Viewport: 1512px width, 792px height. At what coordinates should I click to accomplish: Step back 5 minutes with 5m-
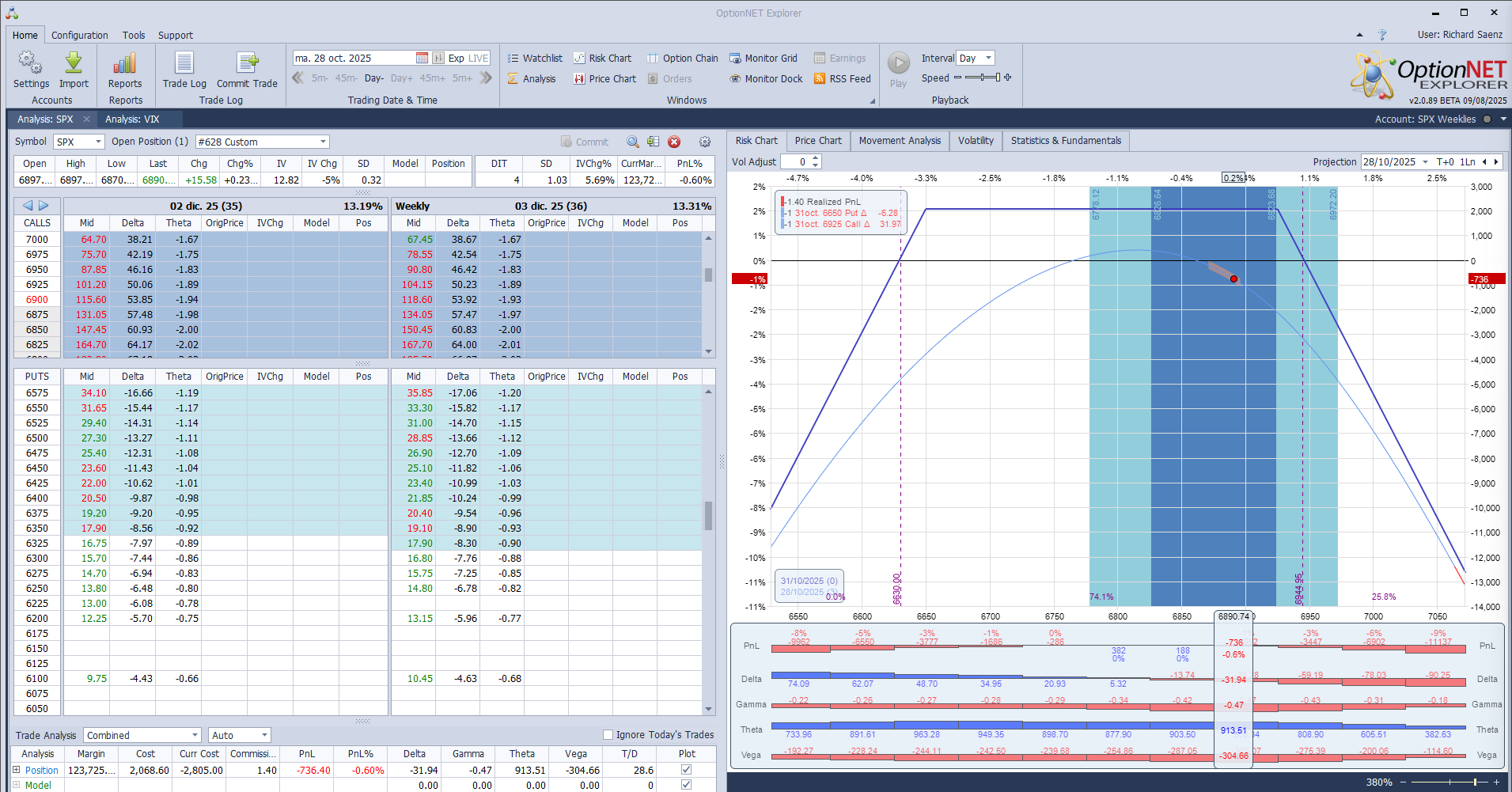coord(320,78)
